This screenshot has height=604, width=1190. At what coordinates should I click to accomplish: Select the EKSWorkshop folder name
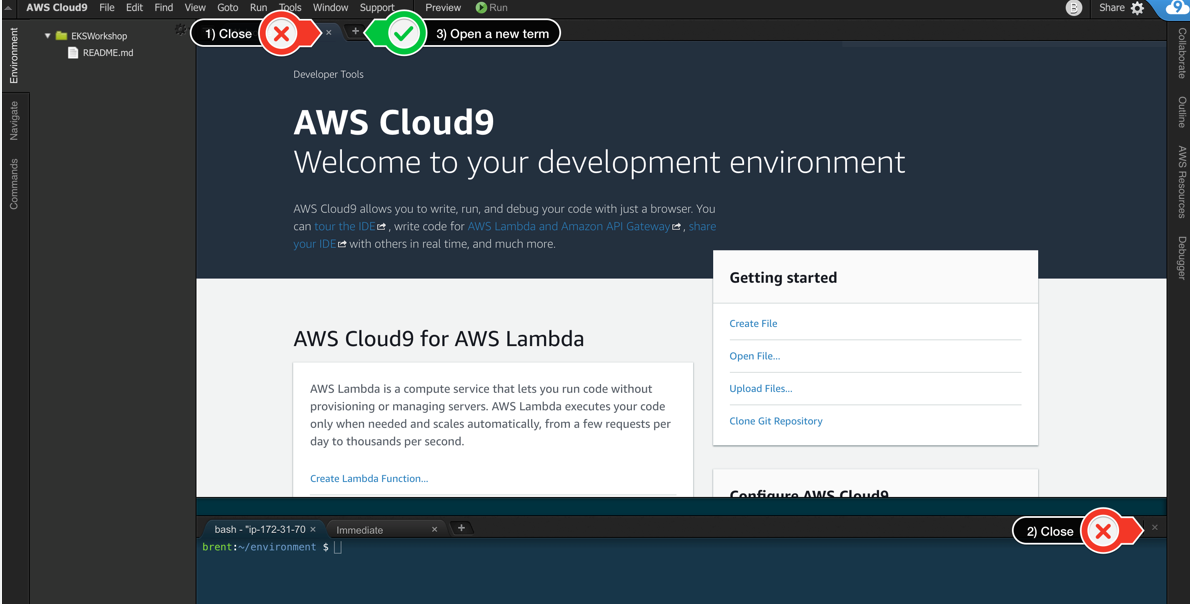click(x=99, y=36)
